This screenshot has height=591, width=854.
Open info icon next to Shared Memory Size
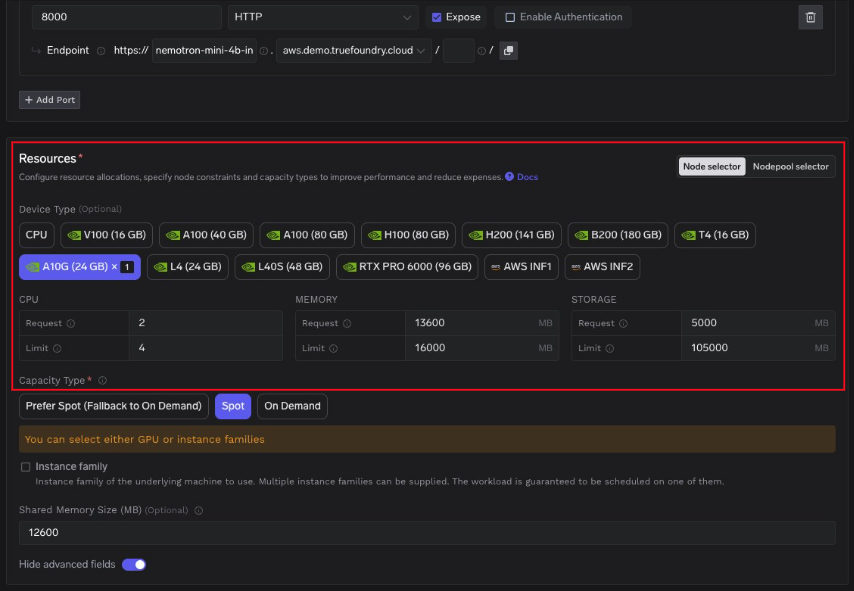199,510
